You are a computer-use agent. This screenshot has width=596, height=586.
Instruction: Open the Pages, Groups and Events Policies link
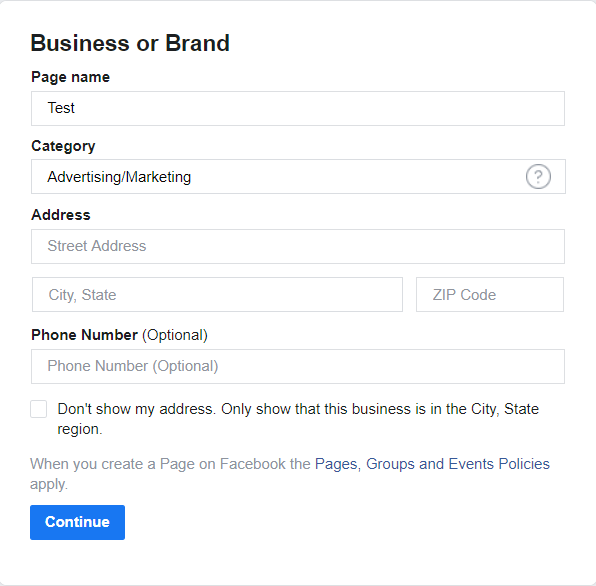(x=432, y=464)
